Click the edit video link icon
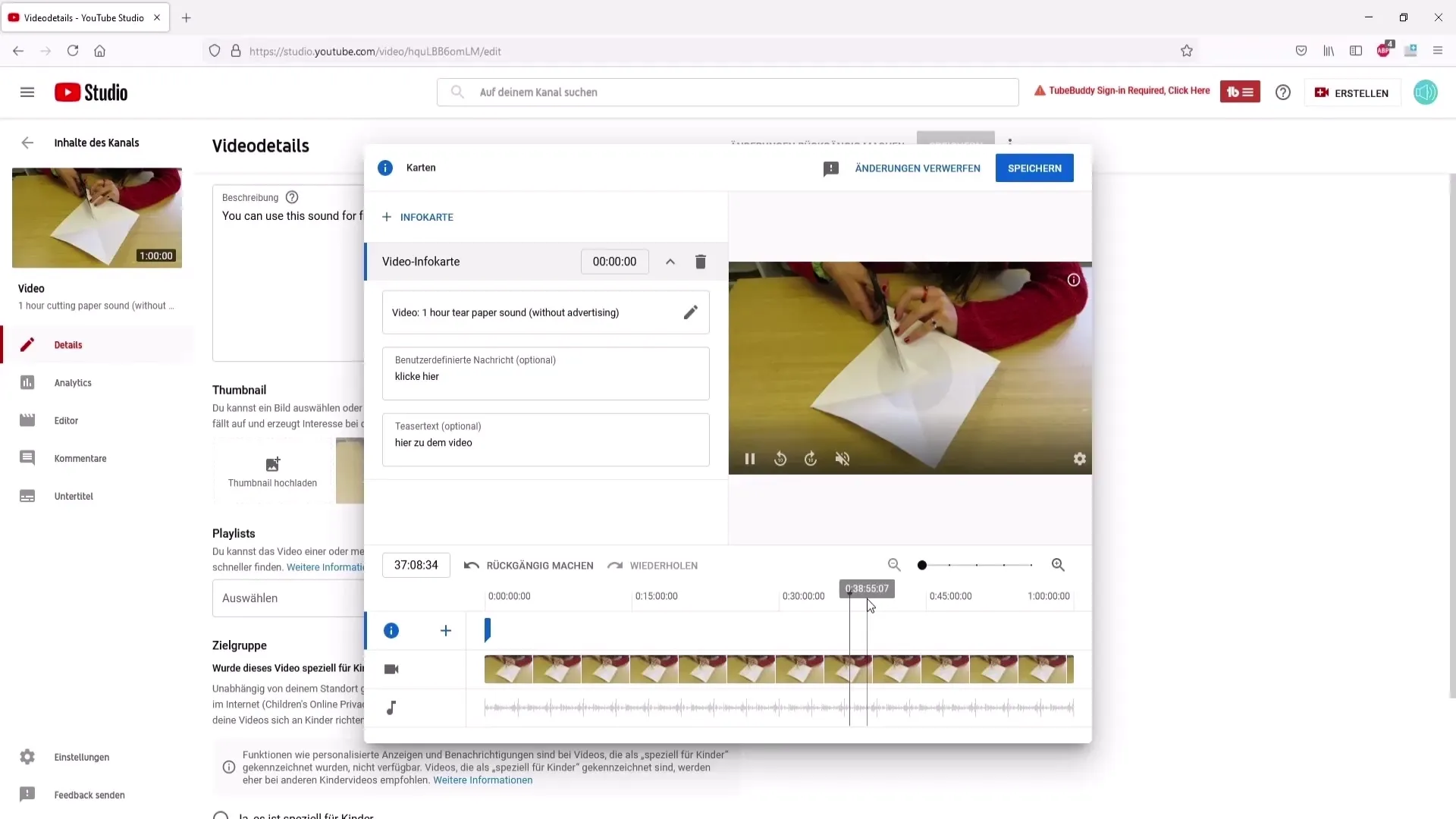The height and width of the screenshot is (819, 1456). [x=692, y=312]
